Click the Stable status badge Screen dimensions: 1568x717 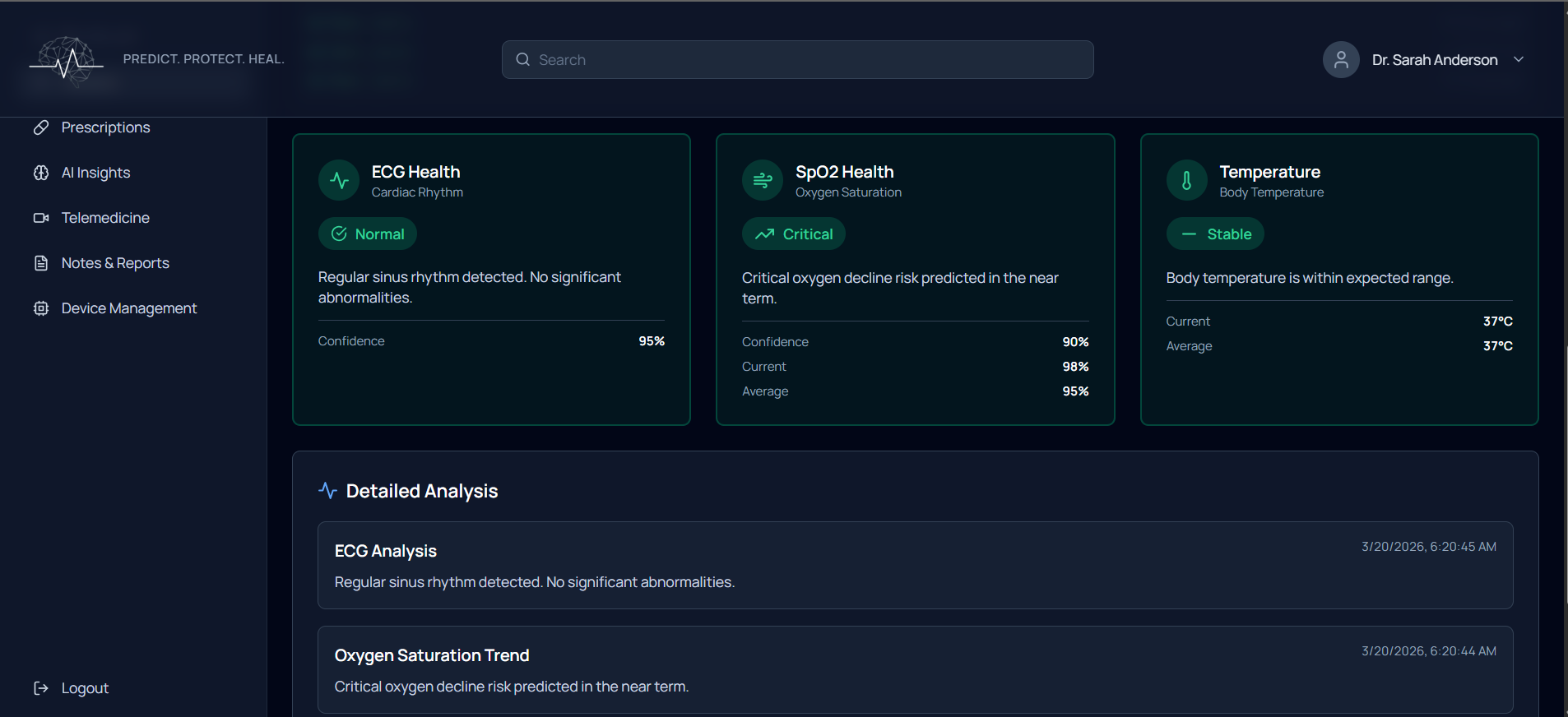pos(1215,234)
